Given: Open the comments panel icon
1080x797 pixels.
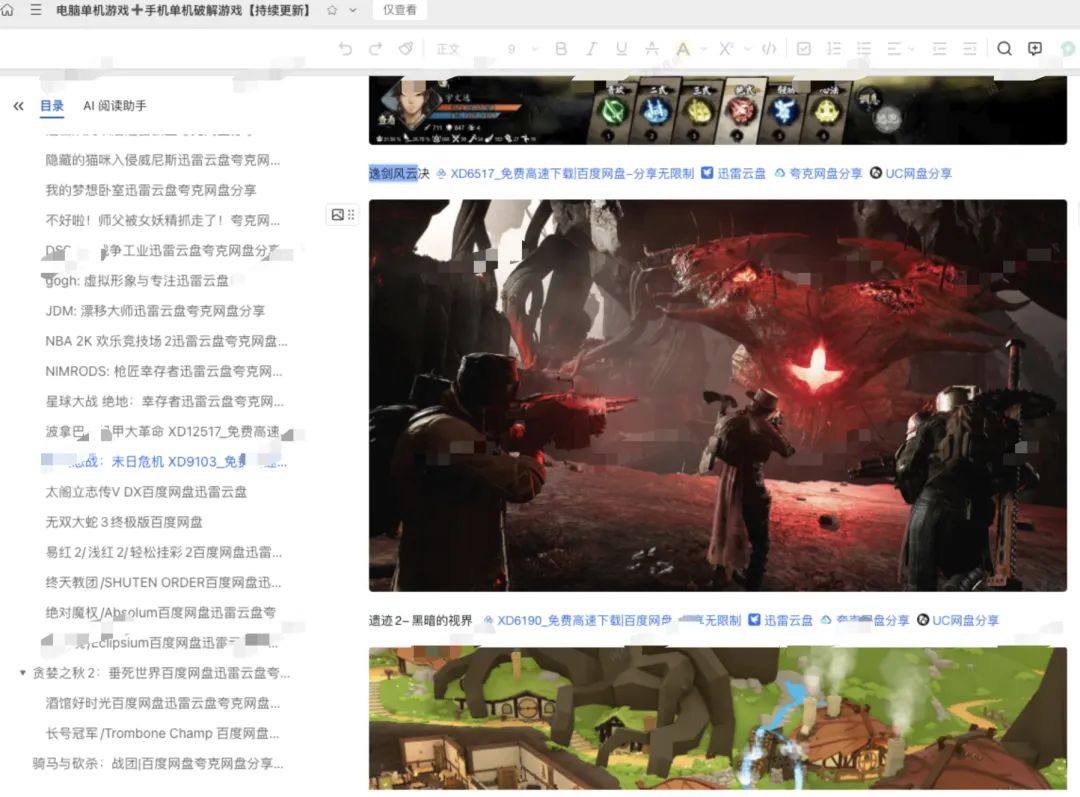Looking at the screenshot, I should [x=1035, y=48].
